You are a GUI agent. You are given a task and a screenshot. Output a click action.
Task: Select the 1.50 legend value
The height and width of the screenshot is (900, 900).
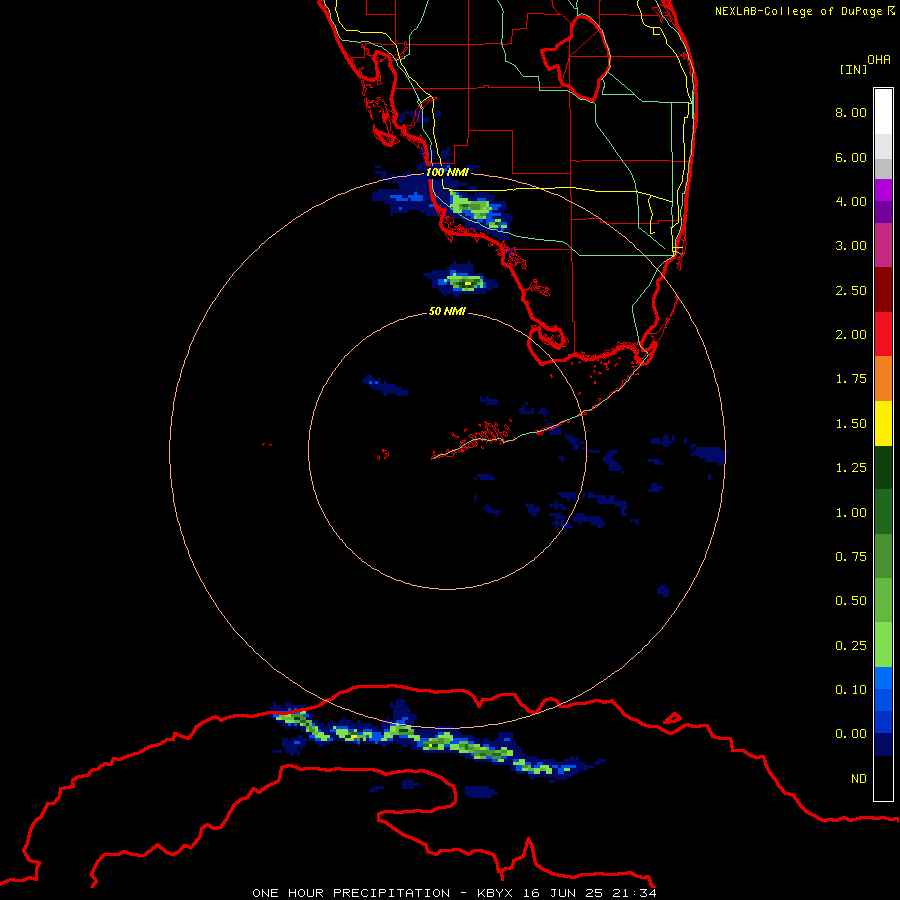point(851,424)
